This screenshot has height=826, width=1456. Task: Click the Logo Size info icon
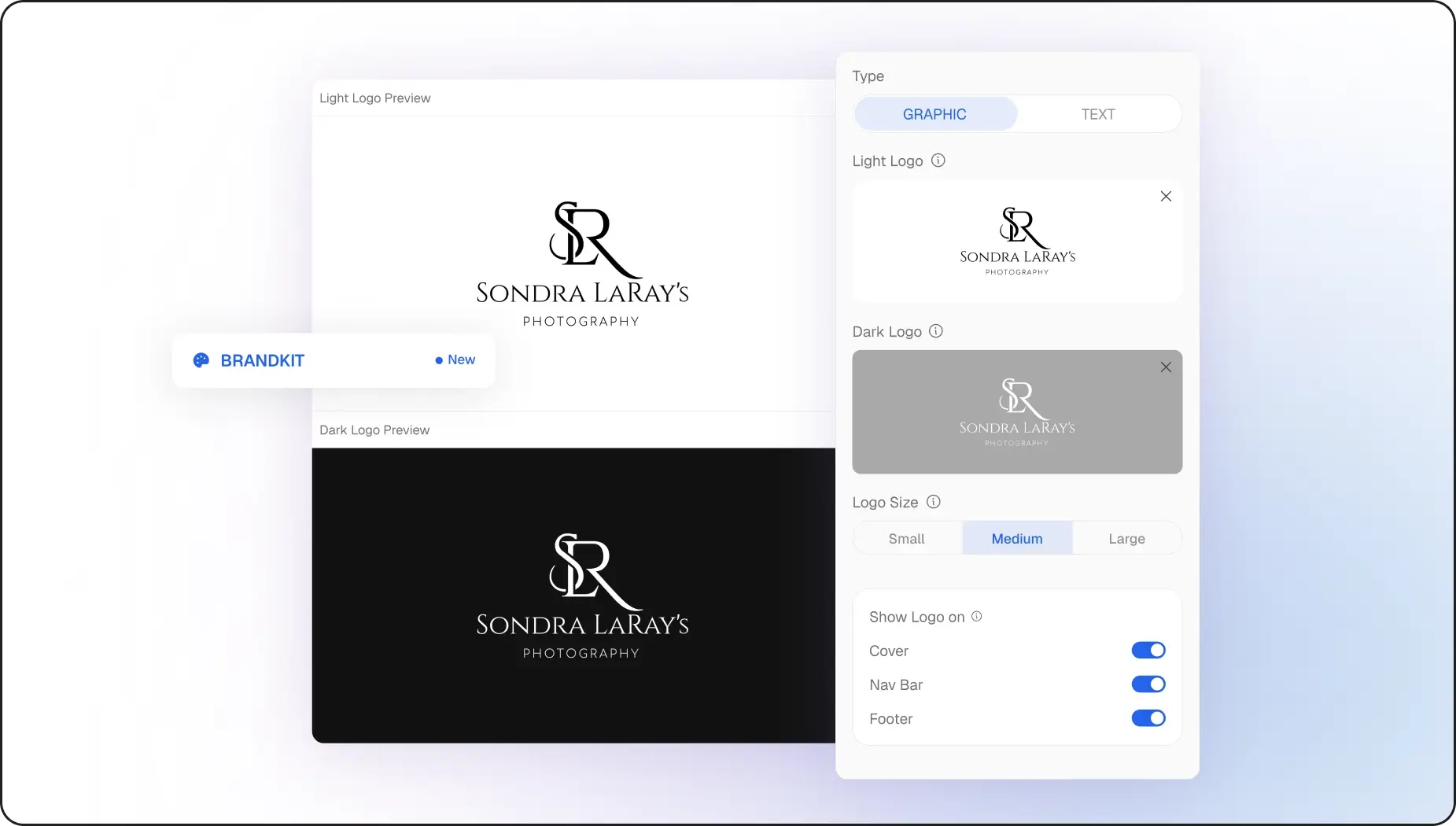[933, 502]
